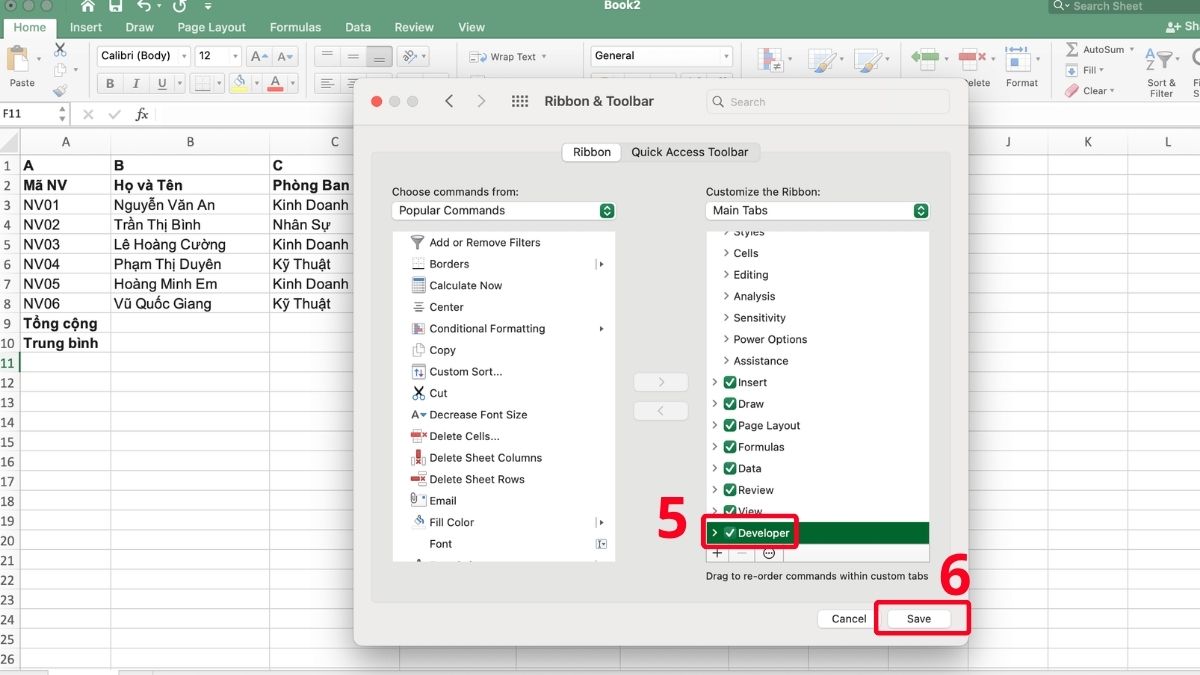The width and height of the screenshot is (1200, 675).
Task: Click the Home icon in title bar
Action: pyautogui.click(x=87, y=6)
